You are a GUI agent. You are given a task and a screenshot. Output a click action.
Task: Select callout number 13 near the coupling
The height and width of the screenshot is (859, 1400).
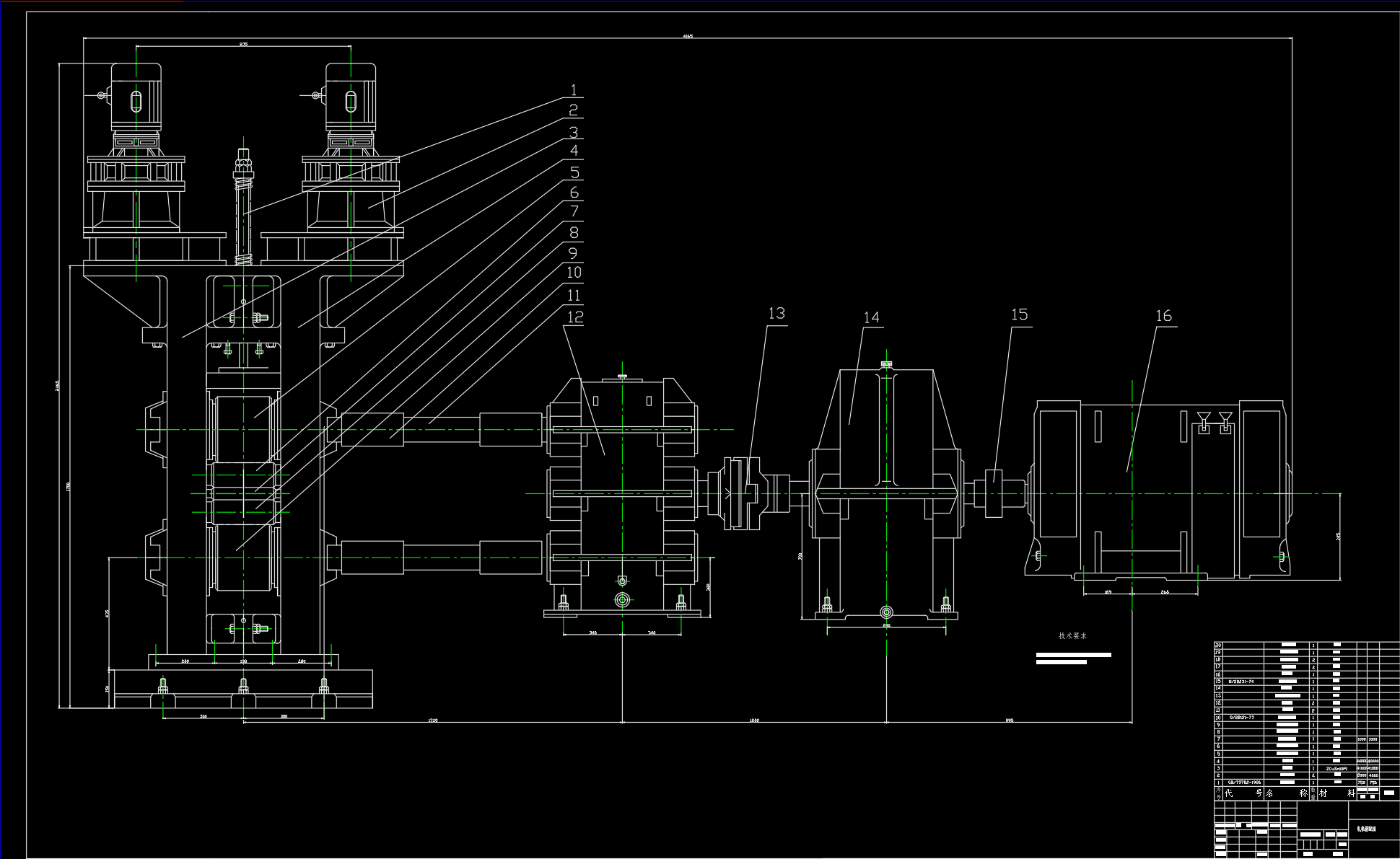pos(776,314)
